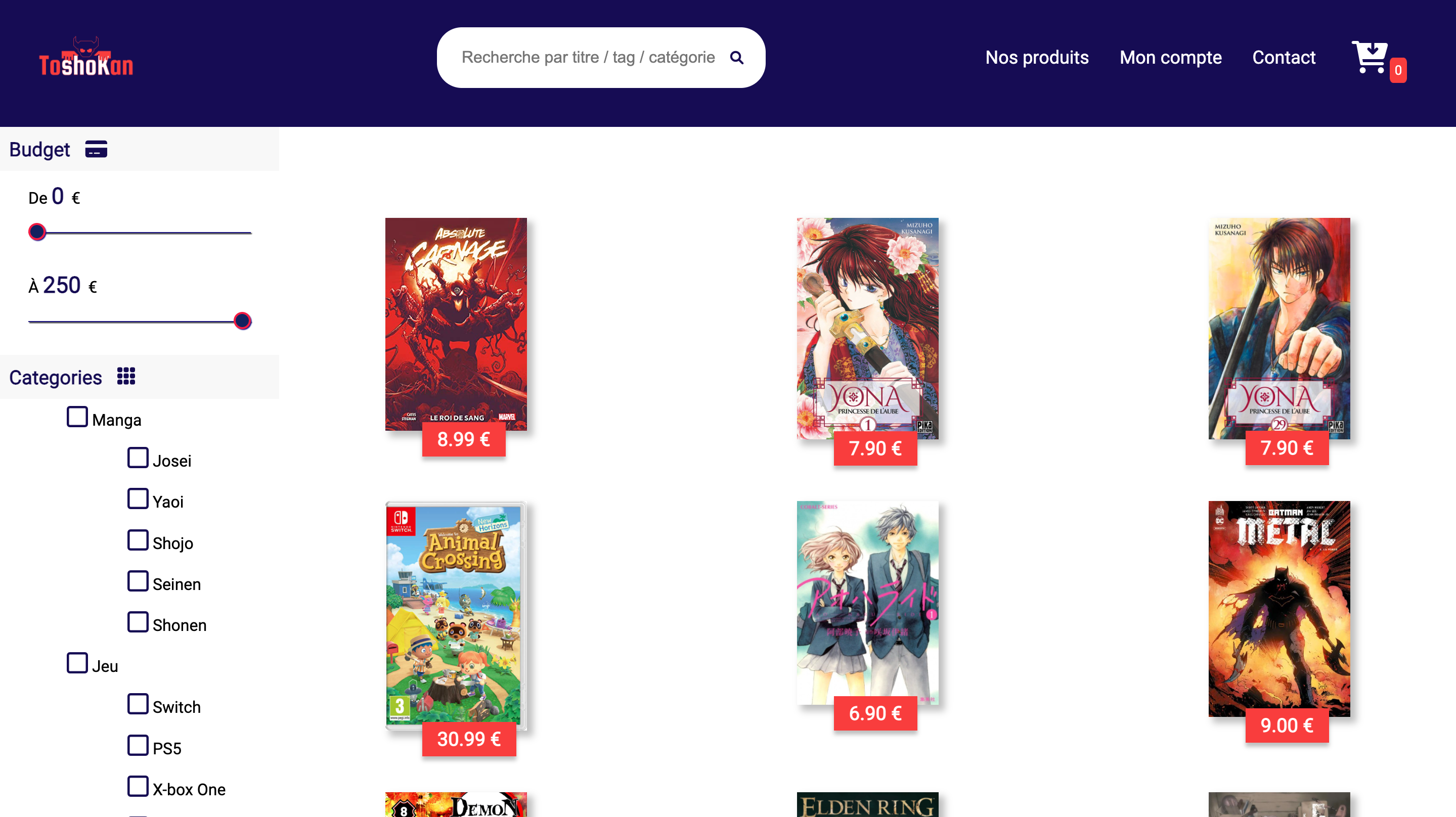Open the Contact page link
This screenshot has height=817, width=1456.
click(x=1284, y=58)
